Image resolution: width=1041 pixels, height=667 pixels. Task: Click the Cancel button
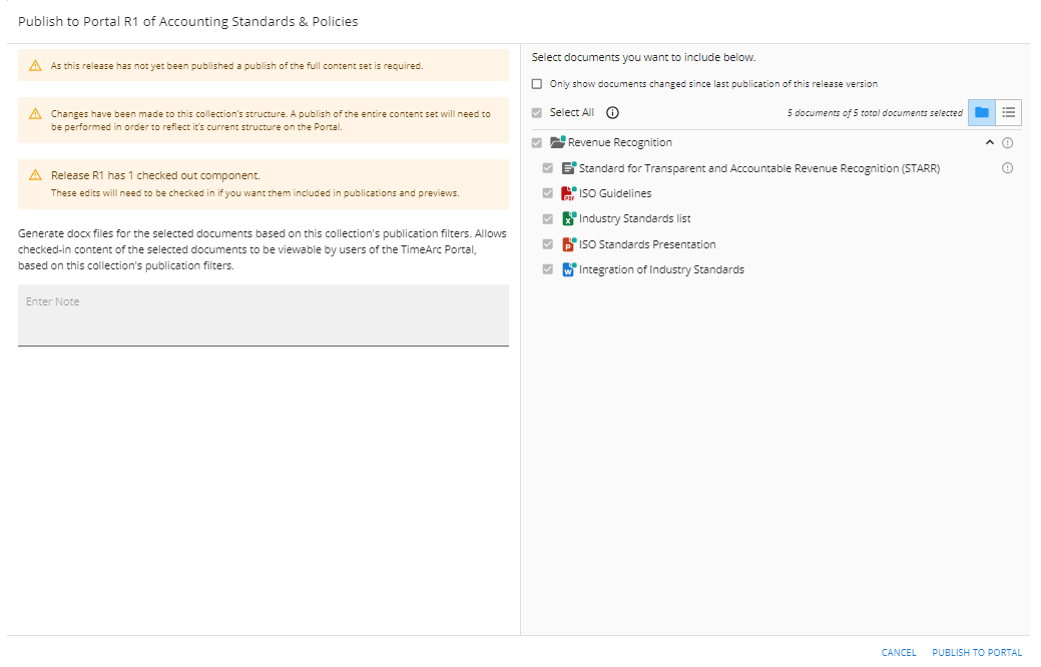898,653
